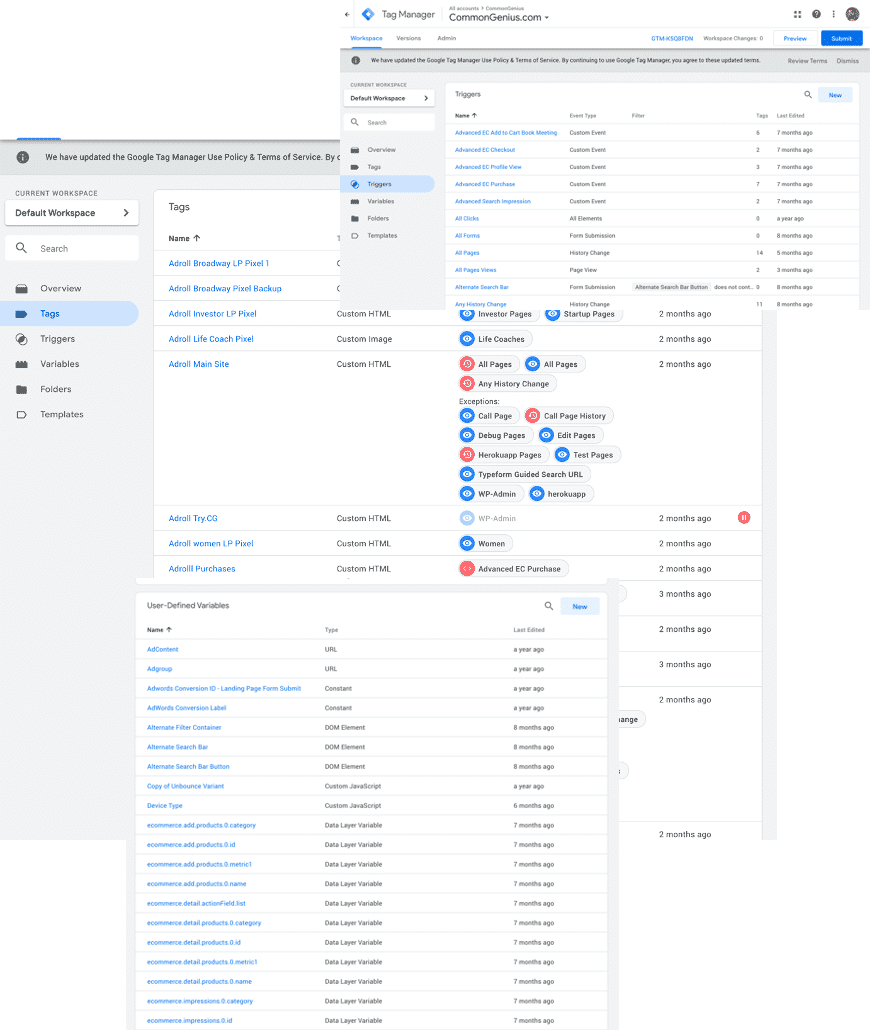Open the Adroll Main Site tag
870x1030 pixels.
(x=199, y=364)
